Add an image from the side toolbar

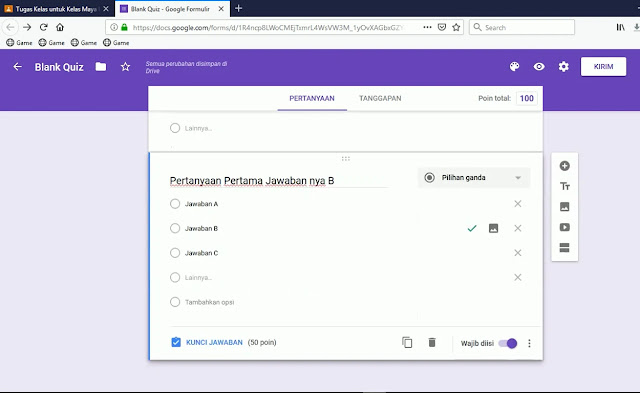[564, 207]
